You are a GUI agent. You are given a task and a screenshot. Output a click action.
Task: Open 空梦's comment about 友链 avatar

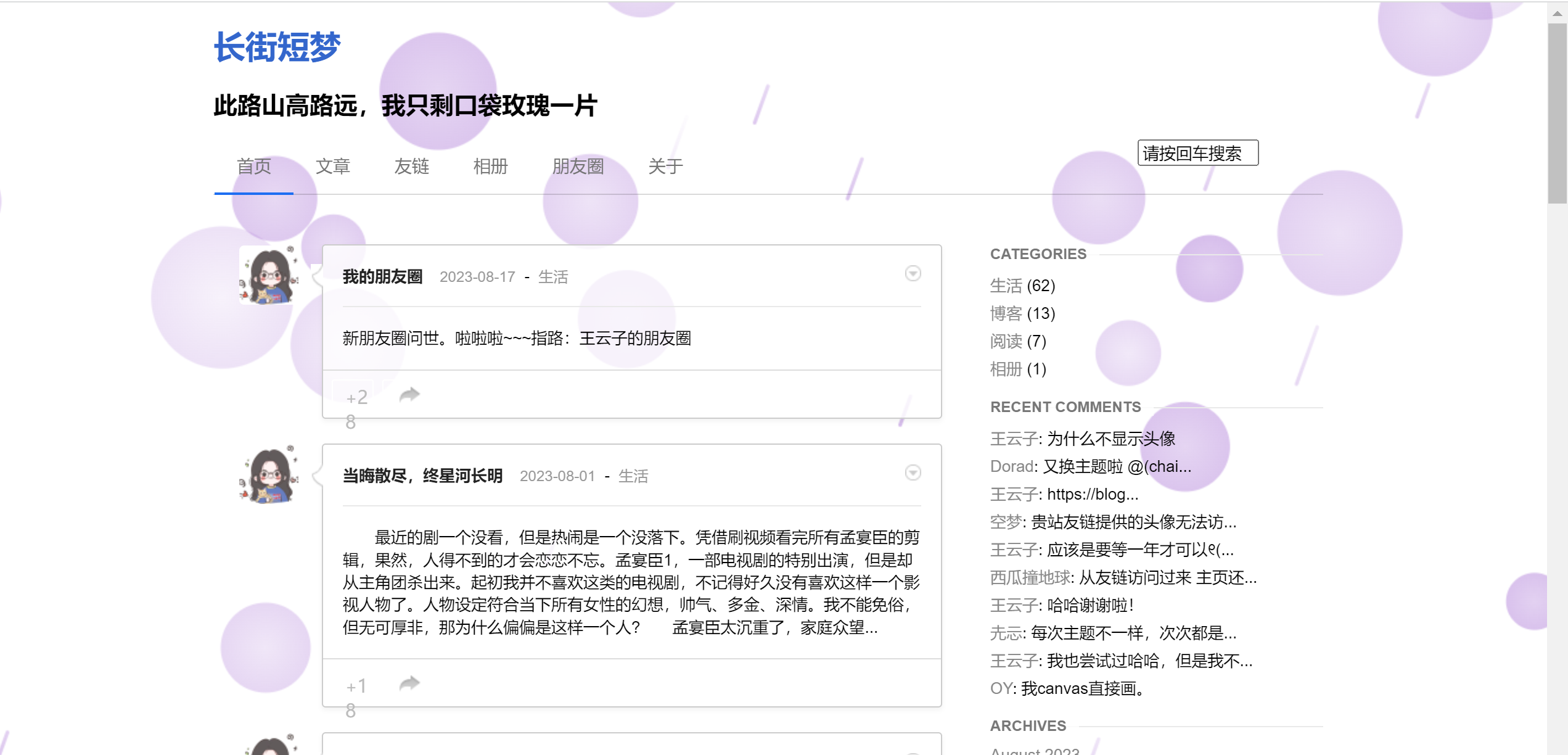point(1133,522)
